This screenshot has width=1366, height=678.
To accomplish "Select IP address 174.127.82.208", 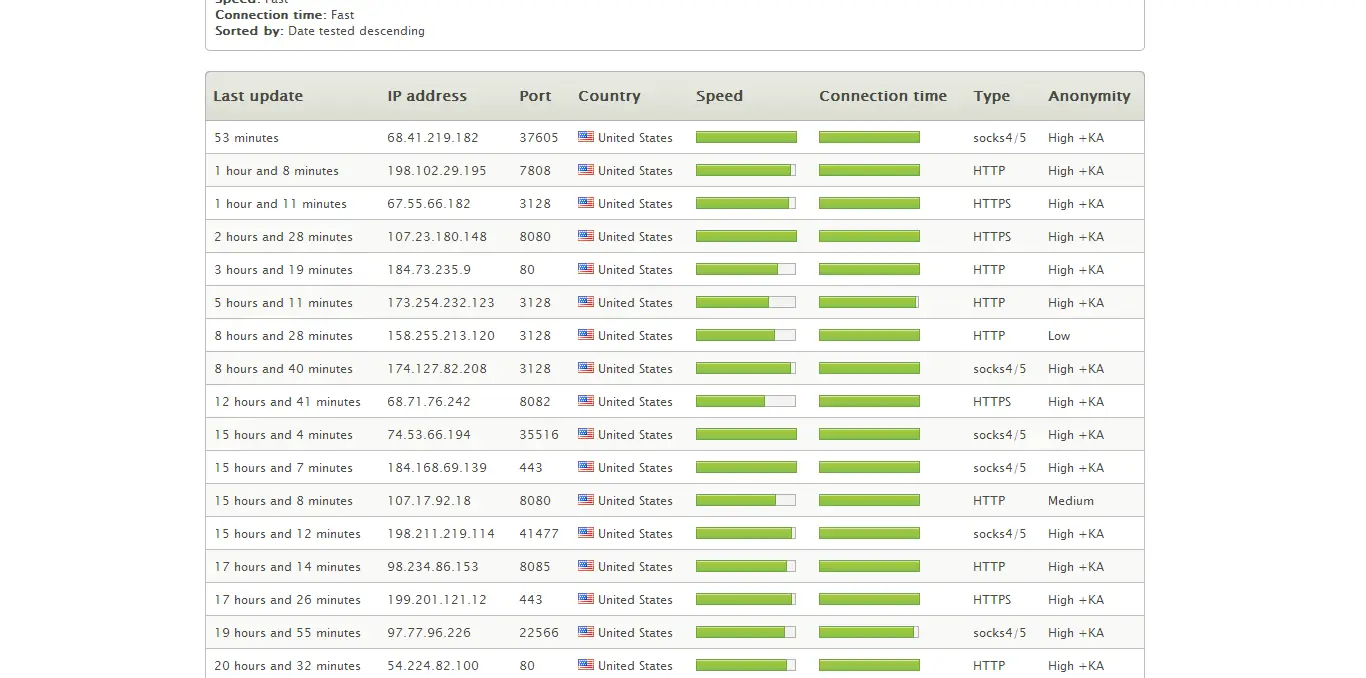I will point(437,369).
